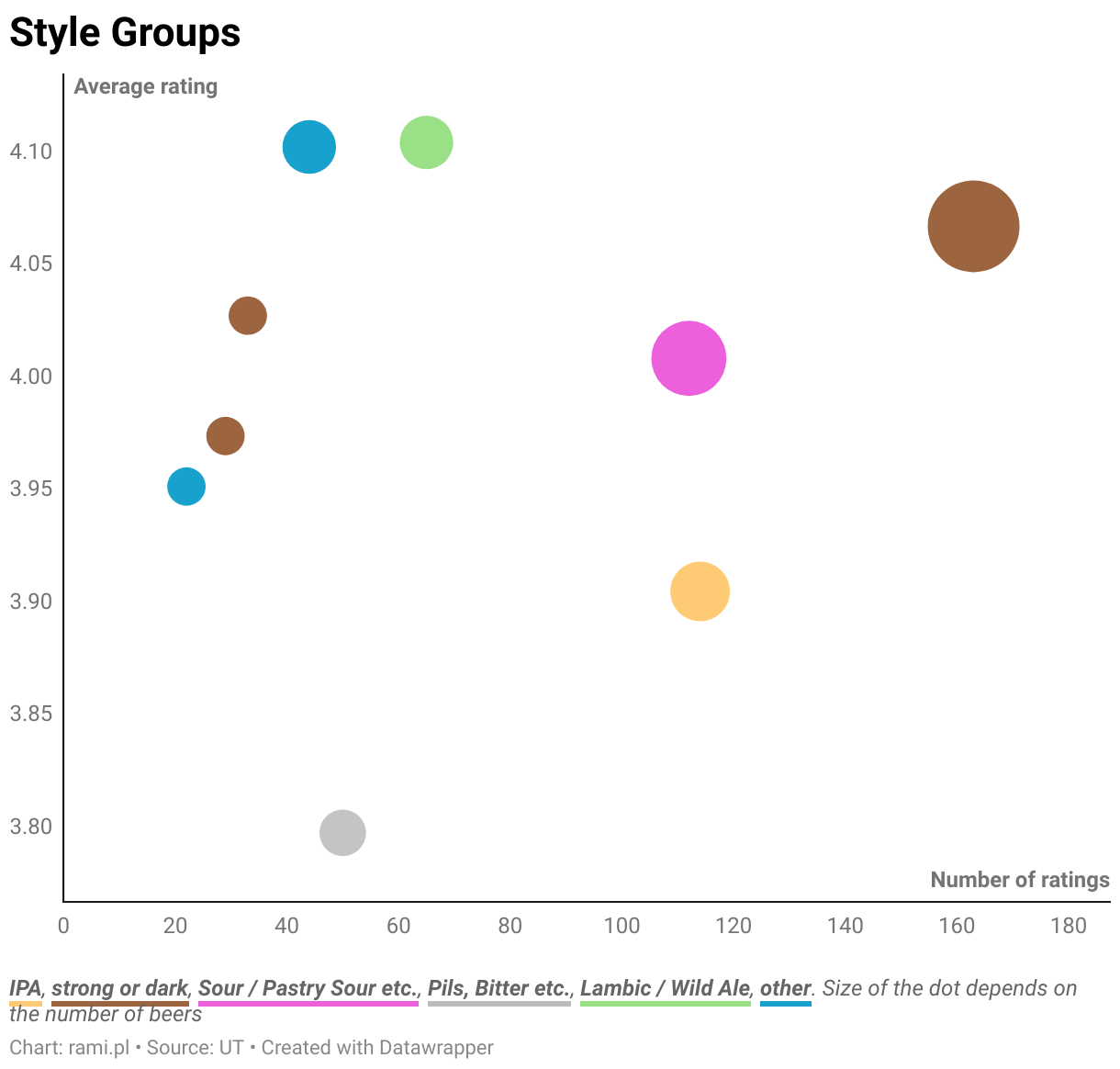Click the orange IPA bubble
The height and width of the screenshot is (1069, 1120).
(x=700, y=591)
